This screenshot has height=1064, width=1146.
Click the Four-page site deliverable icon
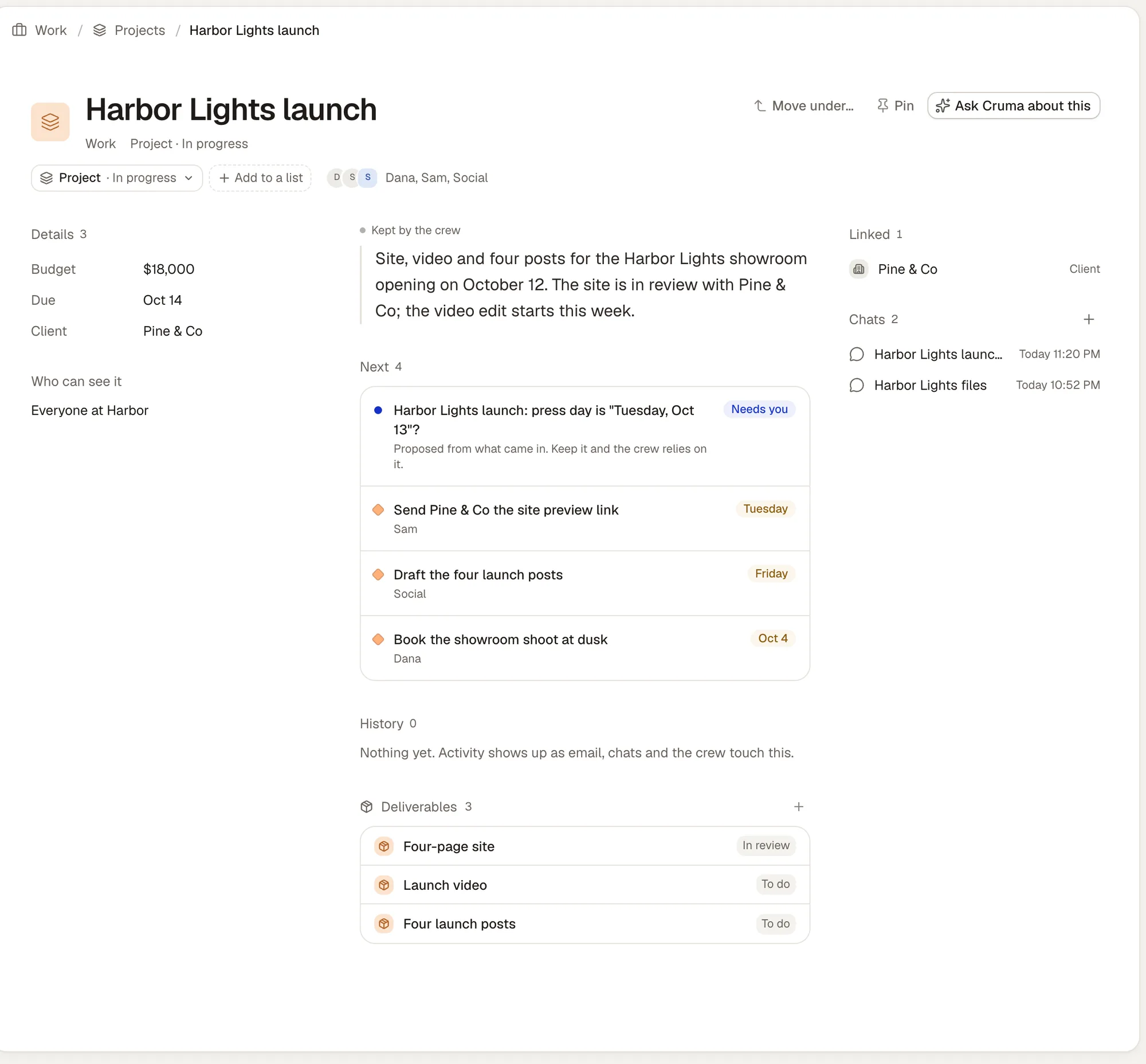coord(384,846)
